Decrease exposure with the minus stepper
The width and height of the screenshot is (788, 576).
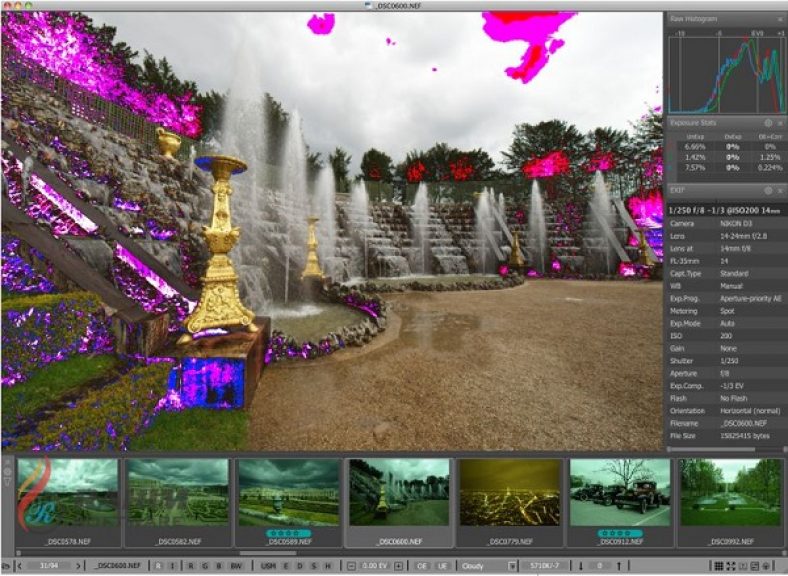coord(351,566)
